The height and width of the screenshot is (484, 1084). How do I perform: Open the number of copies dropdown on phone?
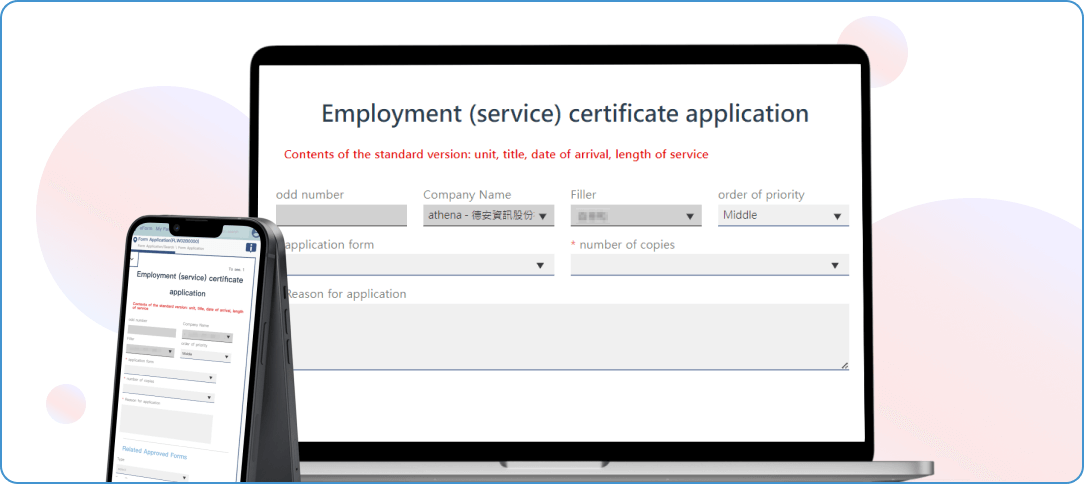tap(168, 396)
